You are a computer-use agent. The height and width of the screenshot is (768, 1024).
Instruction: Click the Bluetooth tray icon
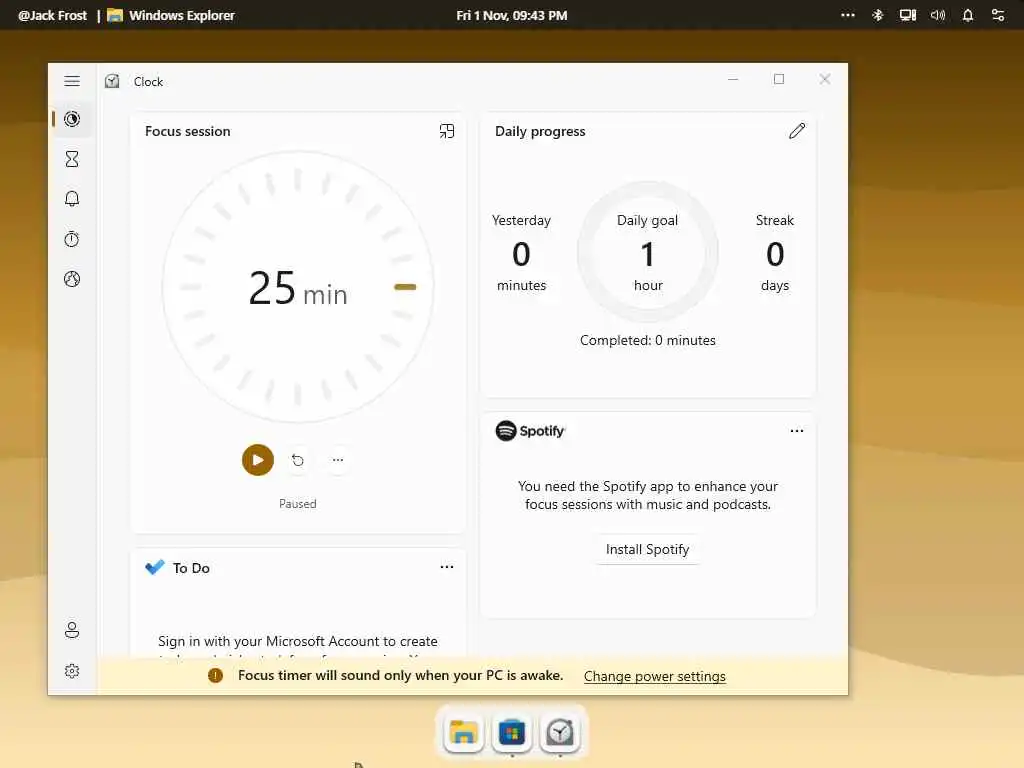(x=878, y=15)
